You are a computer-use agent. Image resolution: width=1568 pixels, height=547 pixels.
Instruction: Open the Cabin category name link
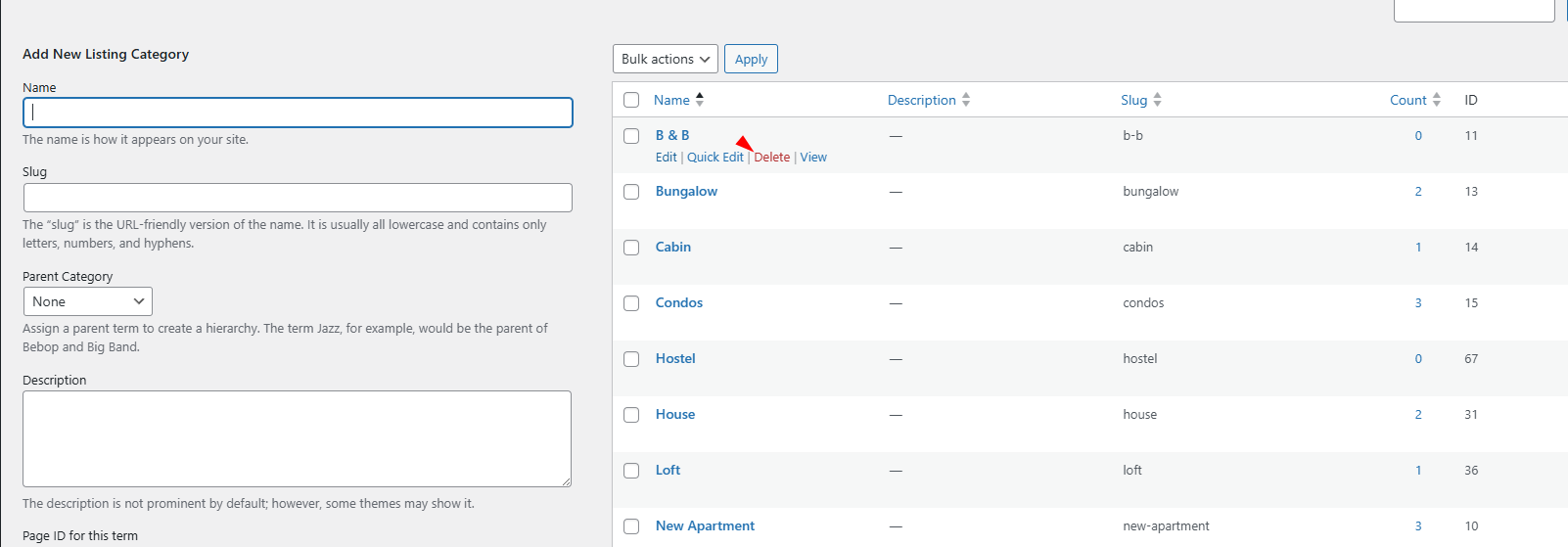[673, 247]
